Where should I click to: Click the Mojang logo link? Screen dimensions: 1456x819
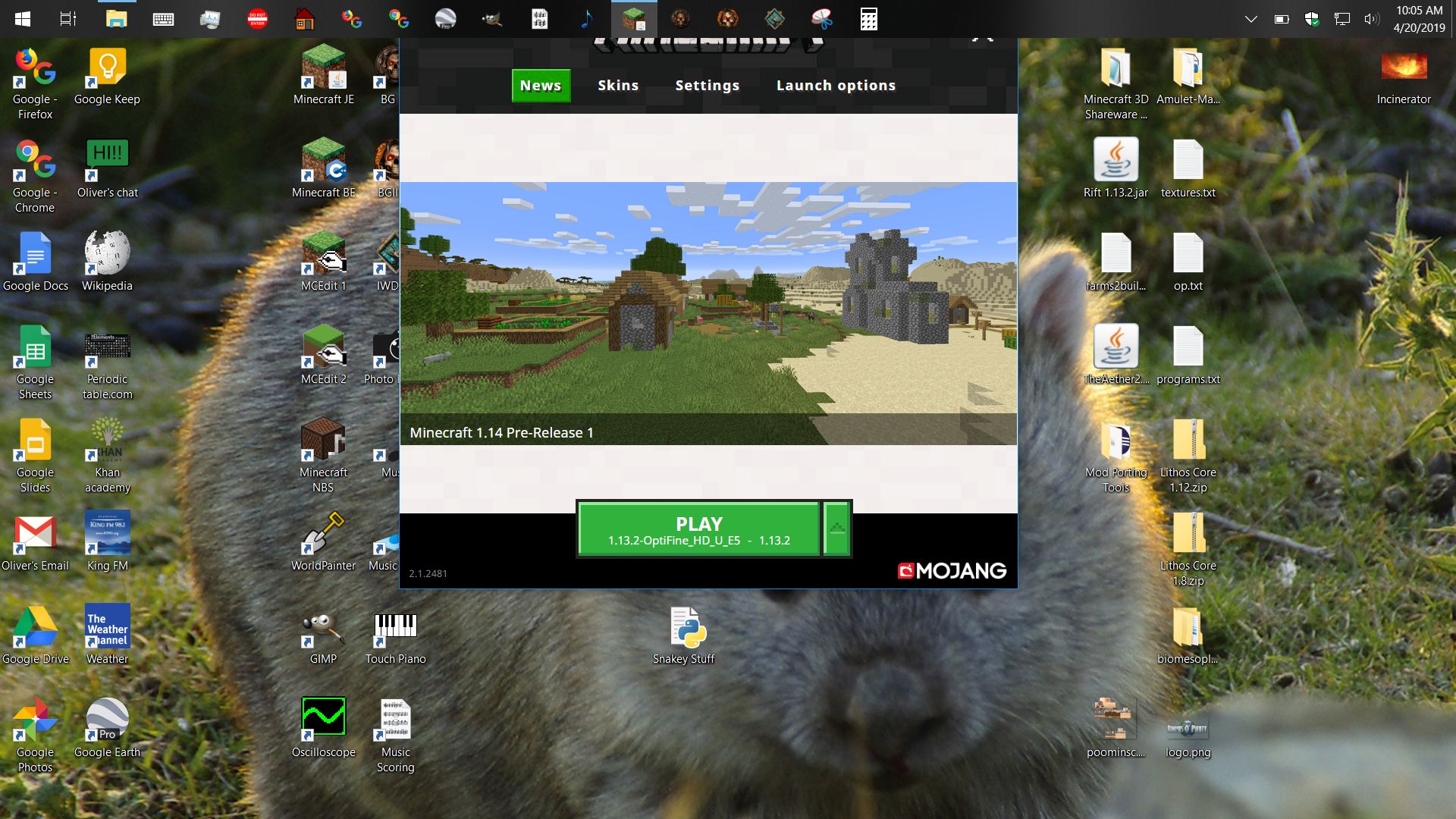[952, 571]
